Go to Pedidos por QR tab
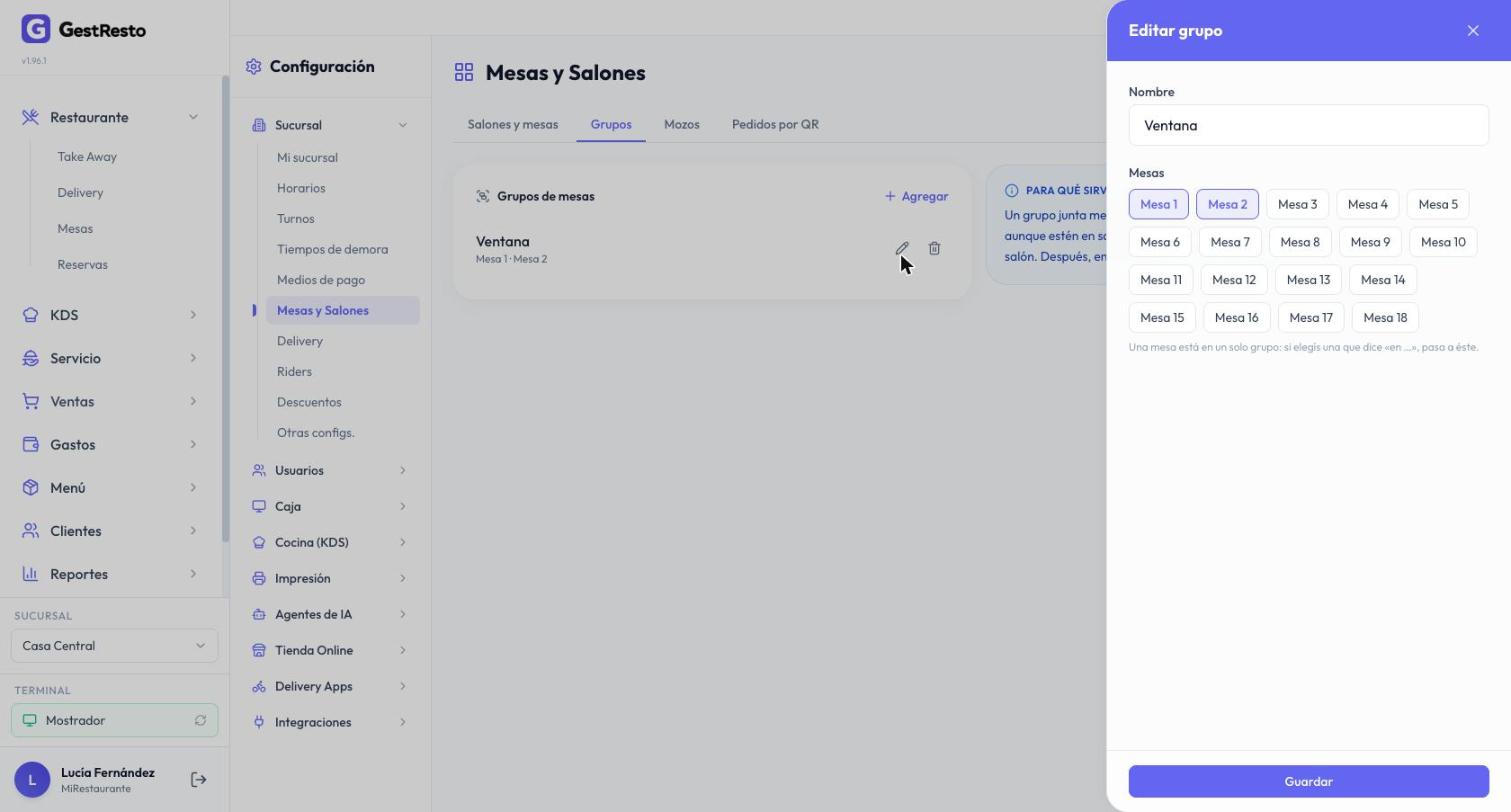 tap(775, 125)
